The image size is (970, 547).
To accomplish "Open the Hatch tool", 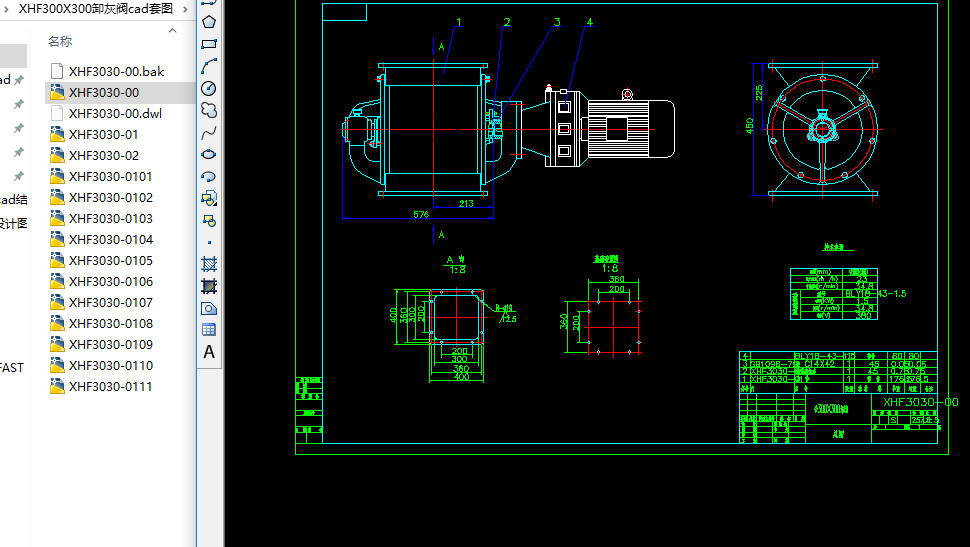I will point(209,264).
